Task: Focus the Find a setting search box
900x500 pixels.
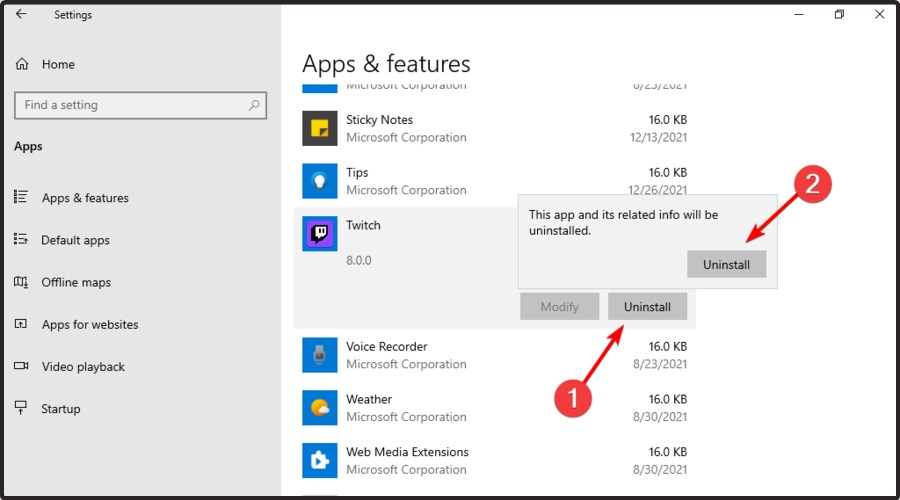Action: pyautogui.click(x=141, y=105)
